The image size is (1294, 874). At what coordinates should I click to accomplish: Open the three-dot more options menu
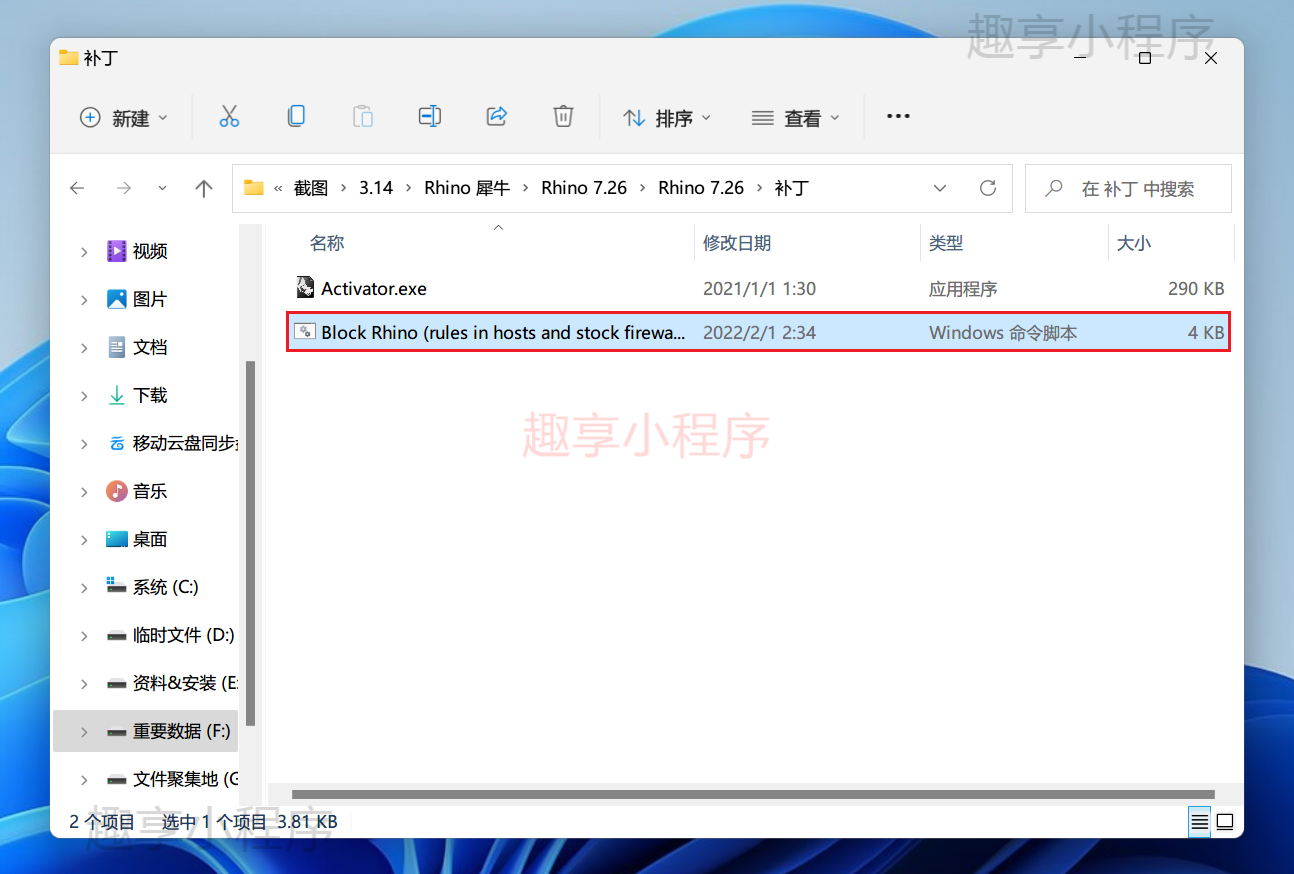(x=898, y=117)
